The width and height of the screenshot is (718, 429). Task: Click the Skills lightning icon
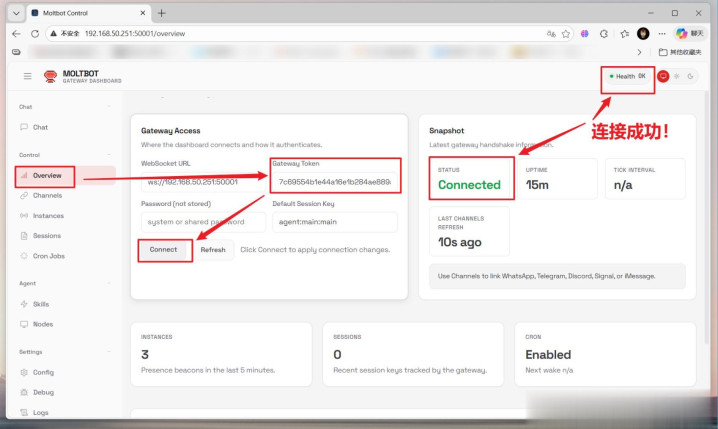click(x=24, y=304)
